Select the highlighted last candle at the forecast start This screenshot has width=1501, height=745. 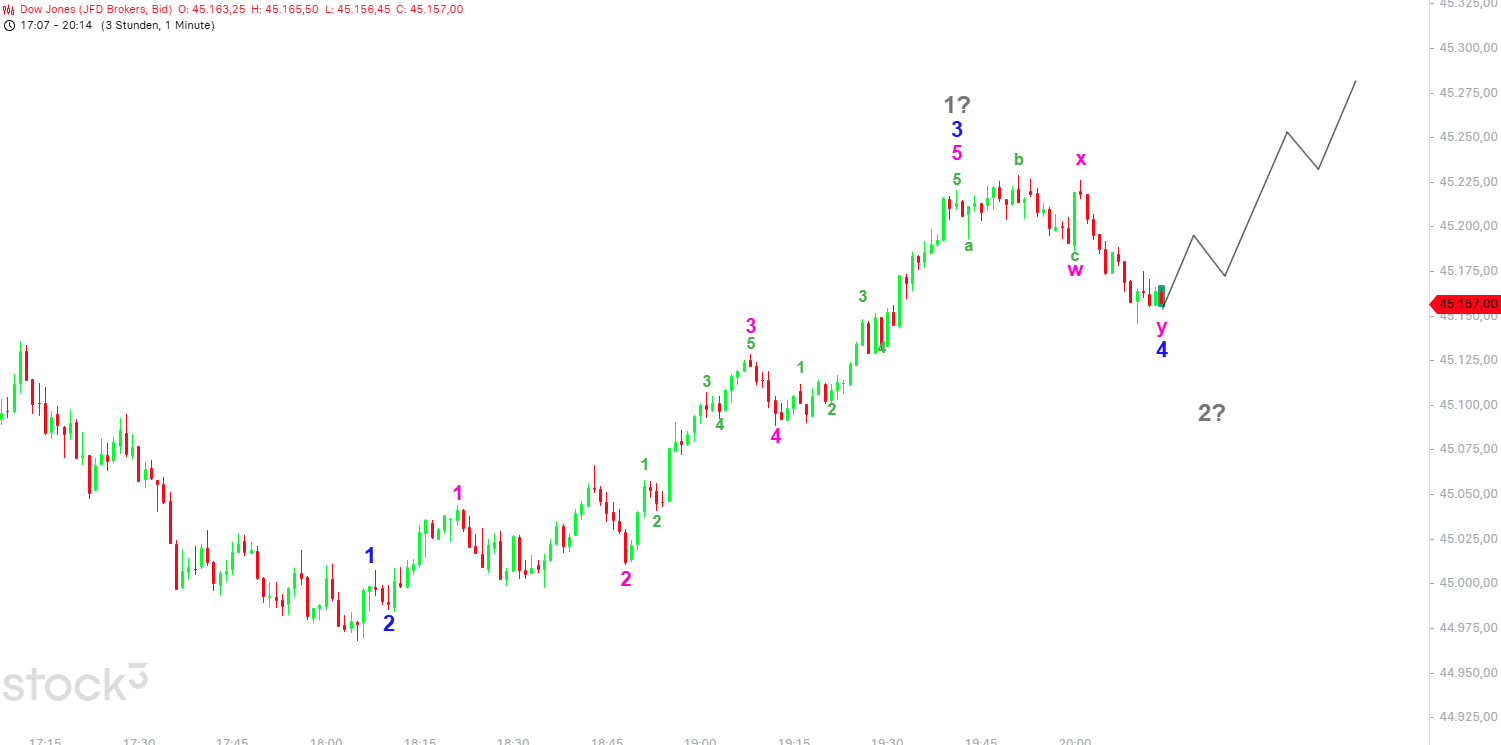(x=1161, y=296)
